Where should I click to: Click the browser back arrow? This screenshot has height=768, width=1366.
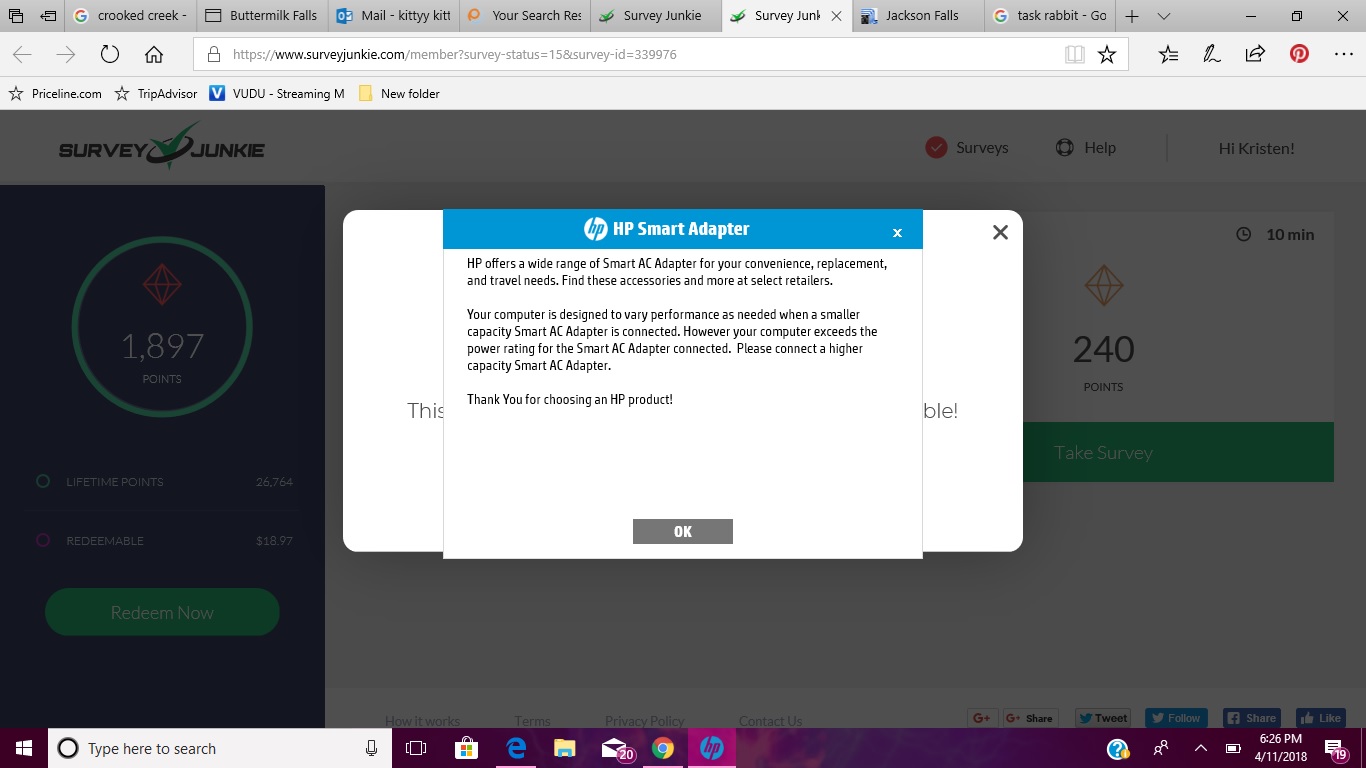pyautogui.click(x=22, y=55)
